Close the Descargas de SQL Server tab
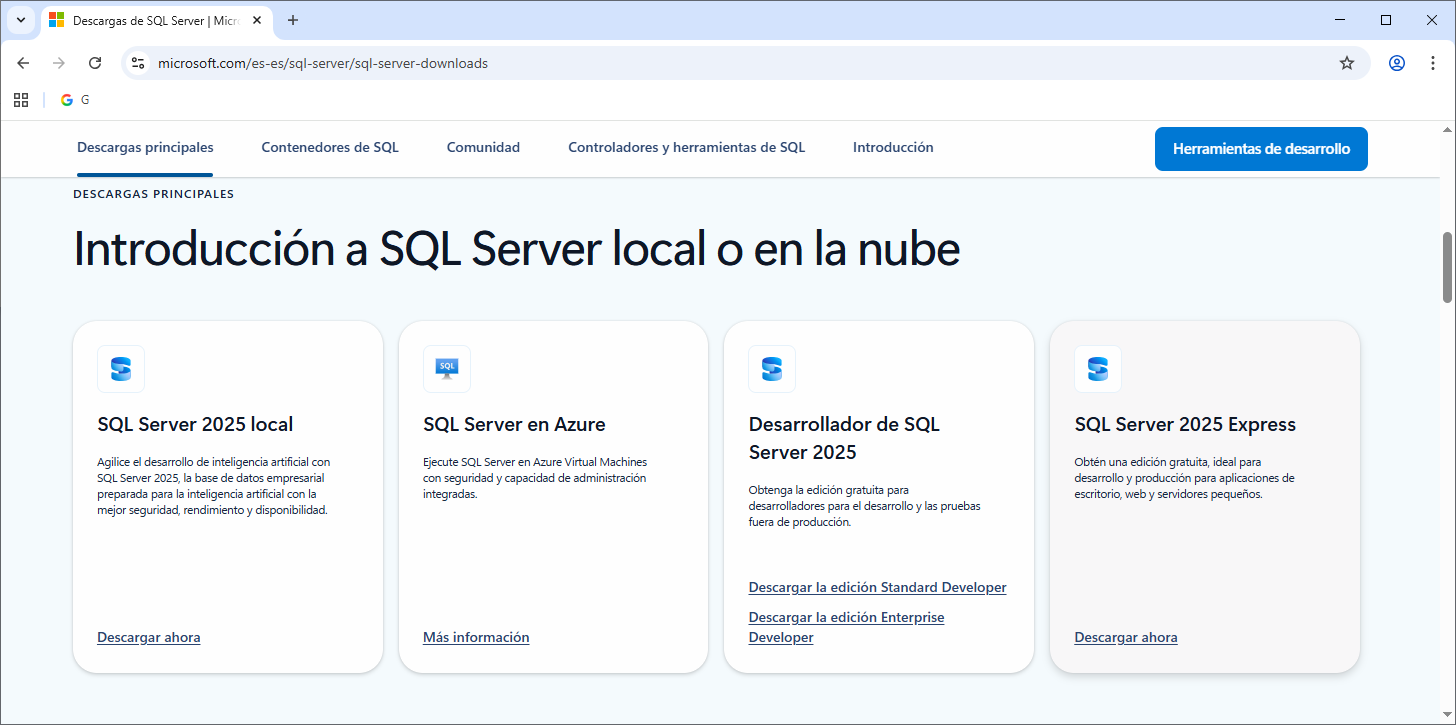 (259, 20)
